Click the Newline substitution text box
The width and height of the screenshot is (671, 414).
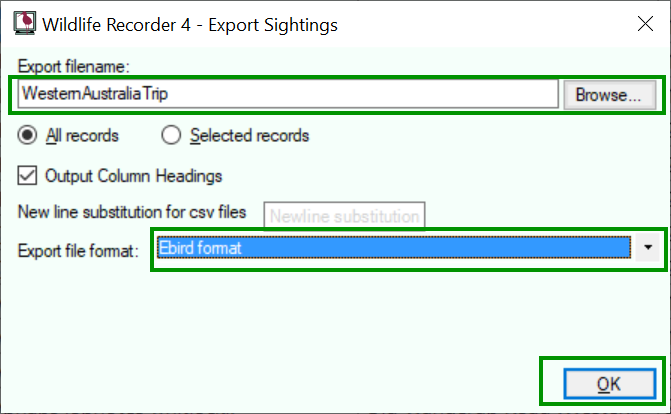[344, 215]
